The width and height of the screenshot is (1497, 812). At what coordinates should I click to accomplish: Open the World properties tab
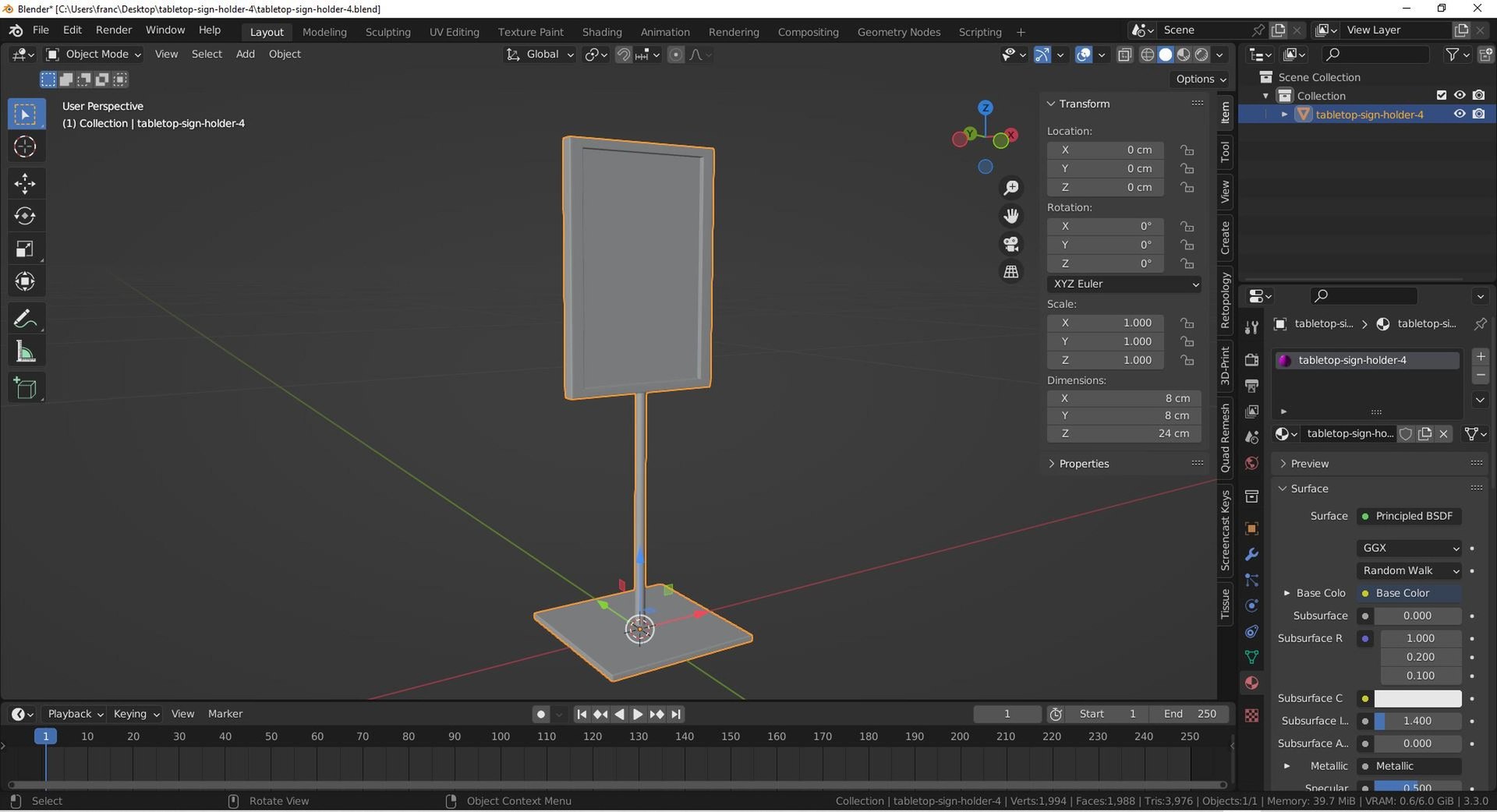point(1251,463)
